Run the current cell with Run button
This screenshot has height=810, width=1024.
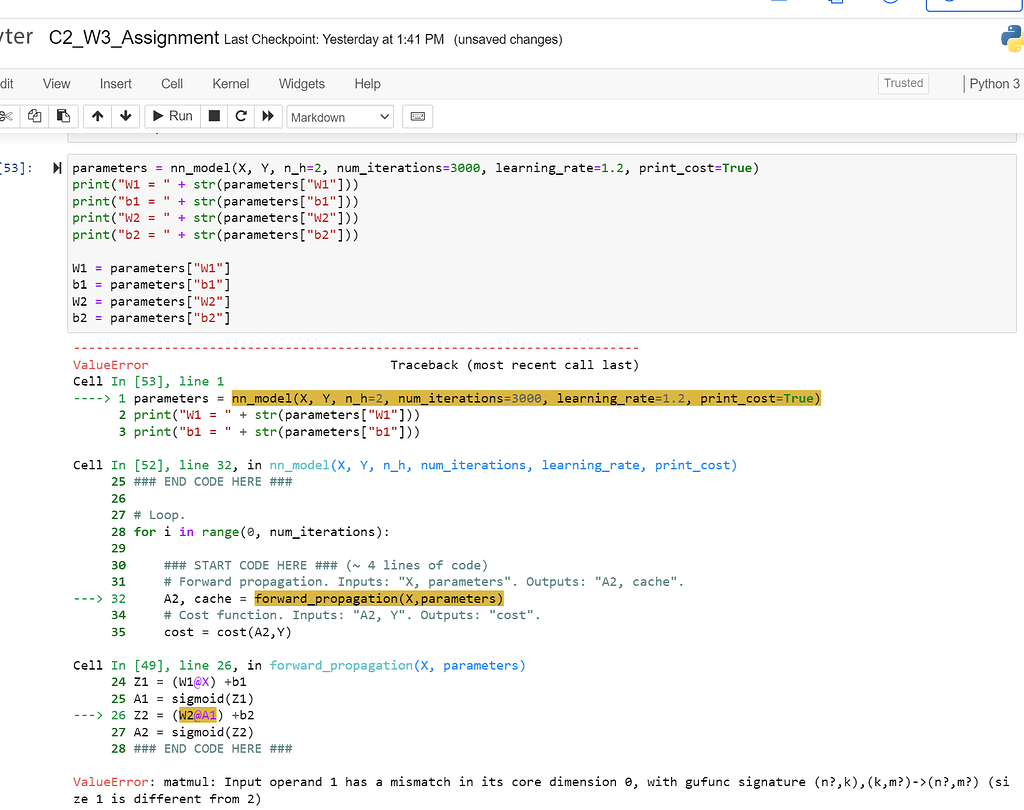coord(171,116)
